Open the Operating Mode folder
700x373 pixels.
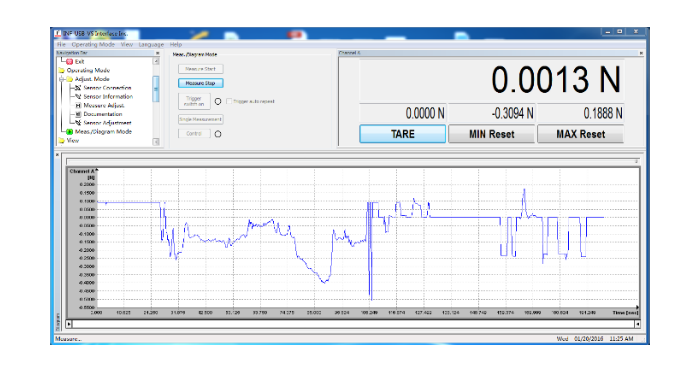88,70
